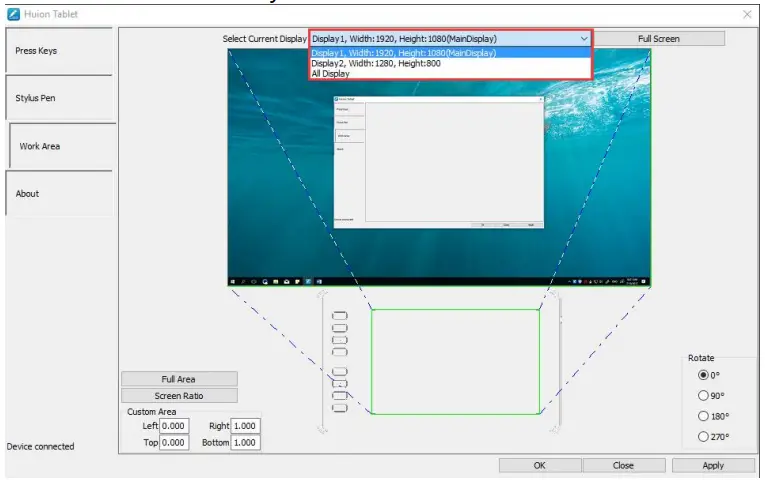Set rotation to 180°
The width and height of the screenshot is (765, 480).
click(x=703, y=416)
